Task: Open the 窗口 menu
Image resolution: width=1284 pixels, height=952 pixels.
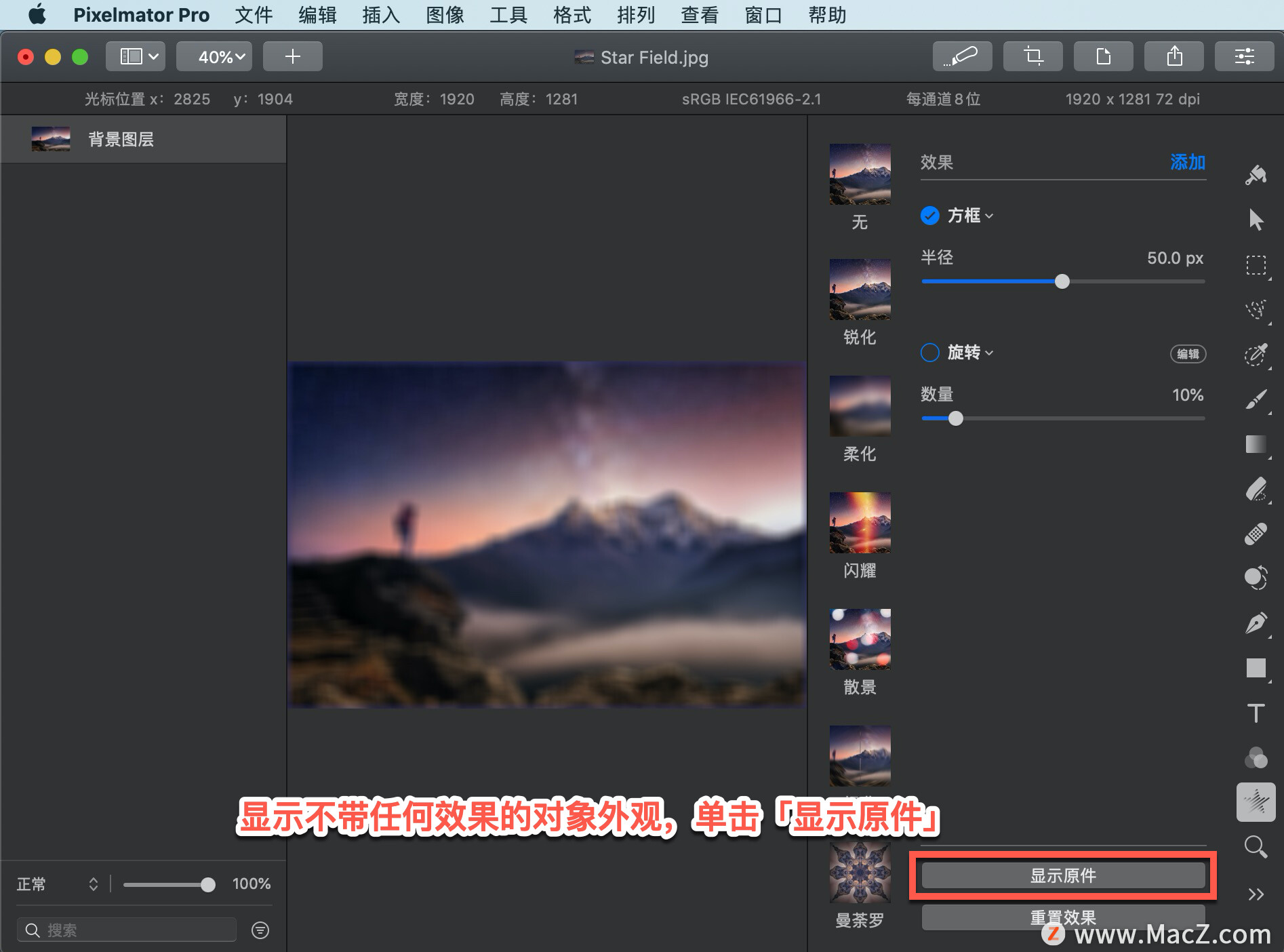Action: point(764,14)
